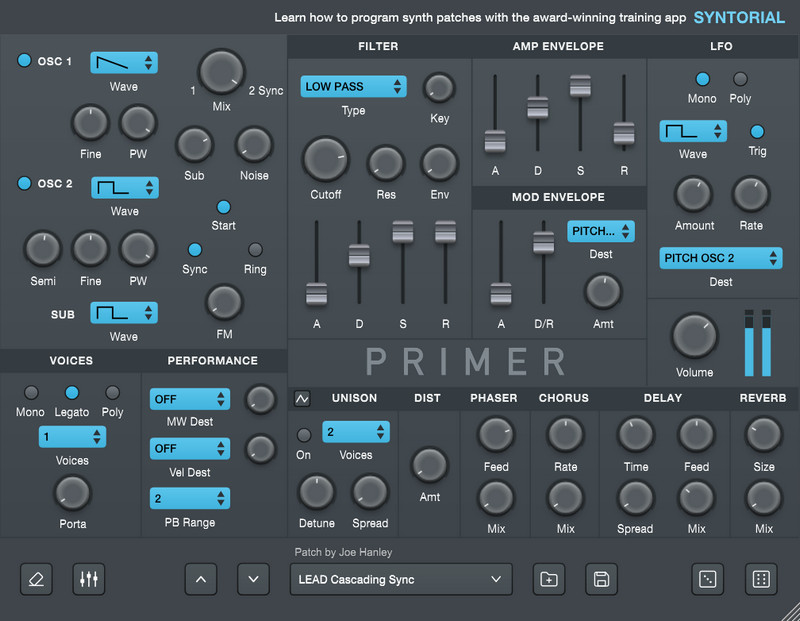Viewport: 800px width, 621px height.
Task: Click the Filter envelope Decay slider
Action: pyautogui.click(x=359, y=256)
